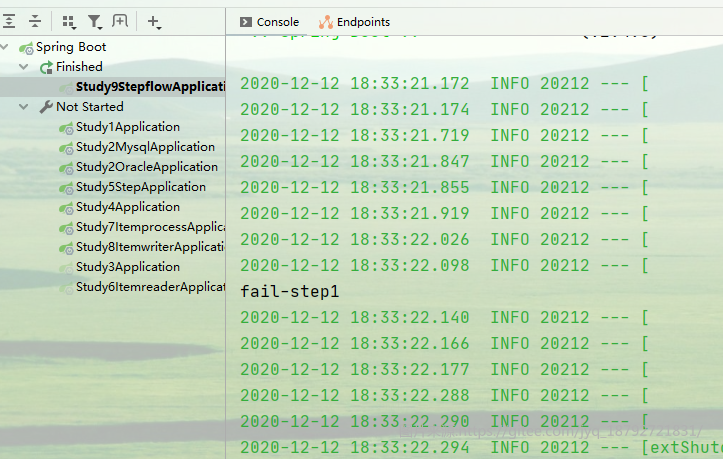723x459 pixels.
Task: Click the Study7ItemprocessApplication Spring icon
Action: [66, 228]
